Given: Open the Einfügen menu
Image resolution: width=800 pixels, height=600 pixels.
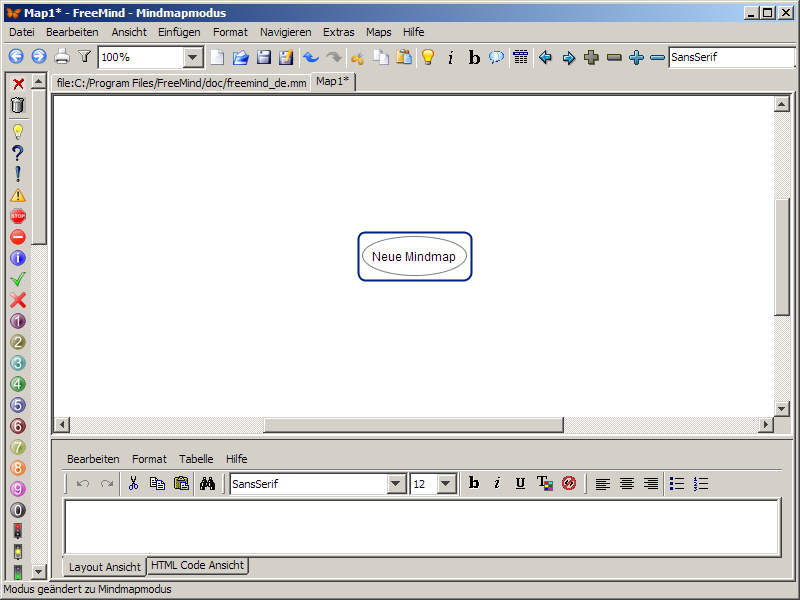Looking at the screenshot, I should pyautogui.click(x=179, y=32).
